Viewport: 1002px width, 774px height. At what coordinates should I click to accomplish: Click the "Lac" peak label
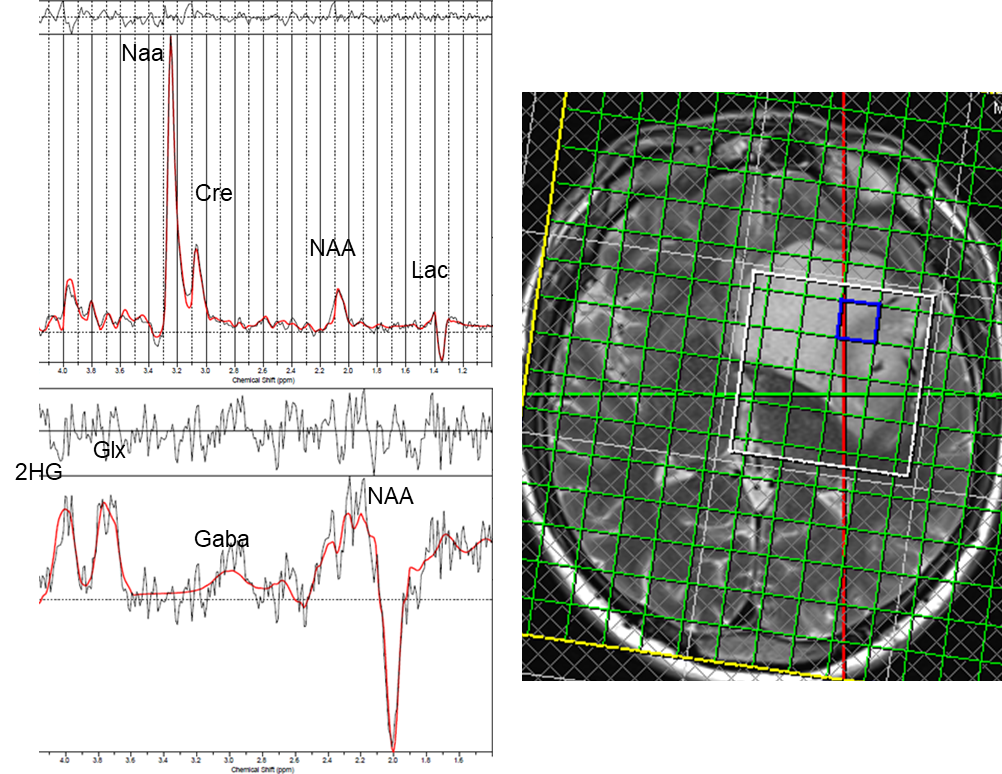coord(429,270)
